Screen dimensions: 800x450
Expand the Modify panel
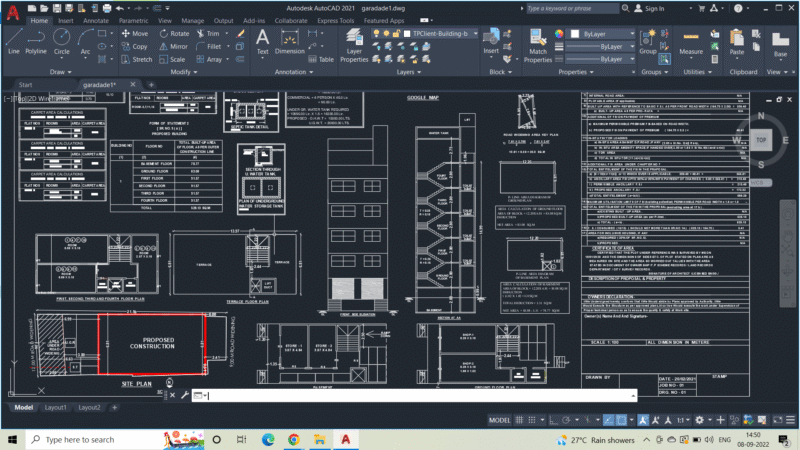184,72
